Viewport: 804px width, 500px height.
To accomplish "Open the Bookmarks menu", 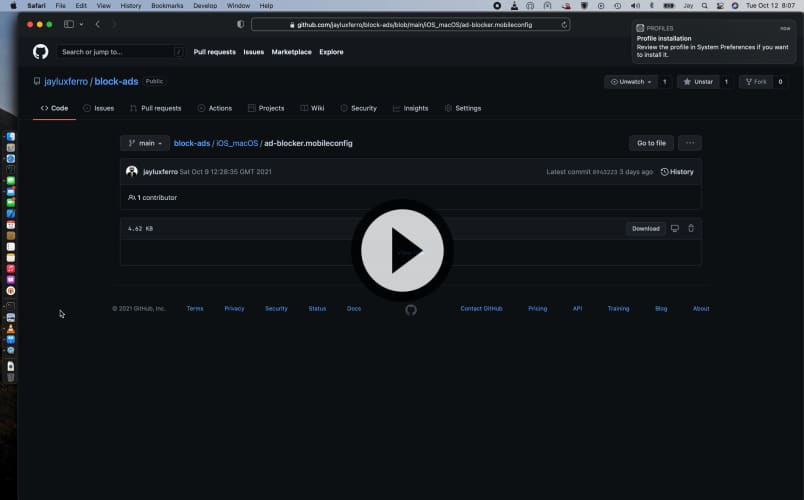I will point(167,6).
